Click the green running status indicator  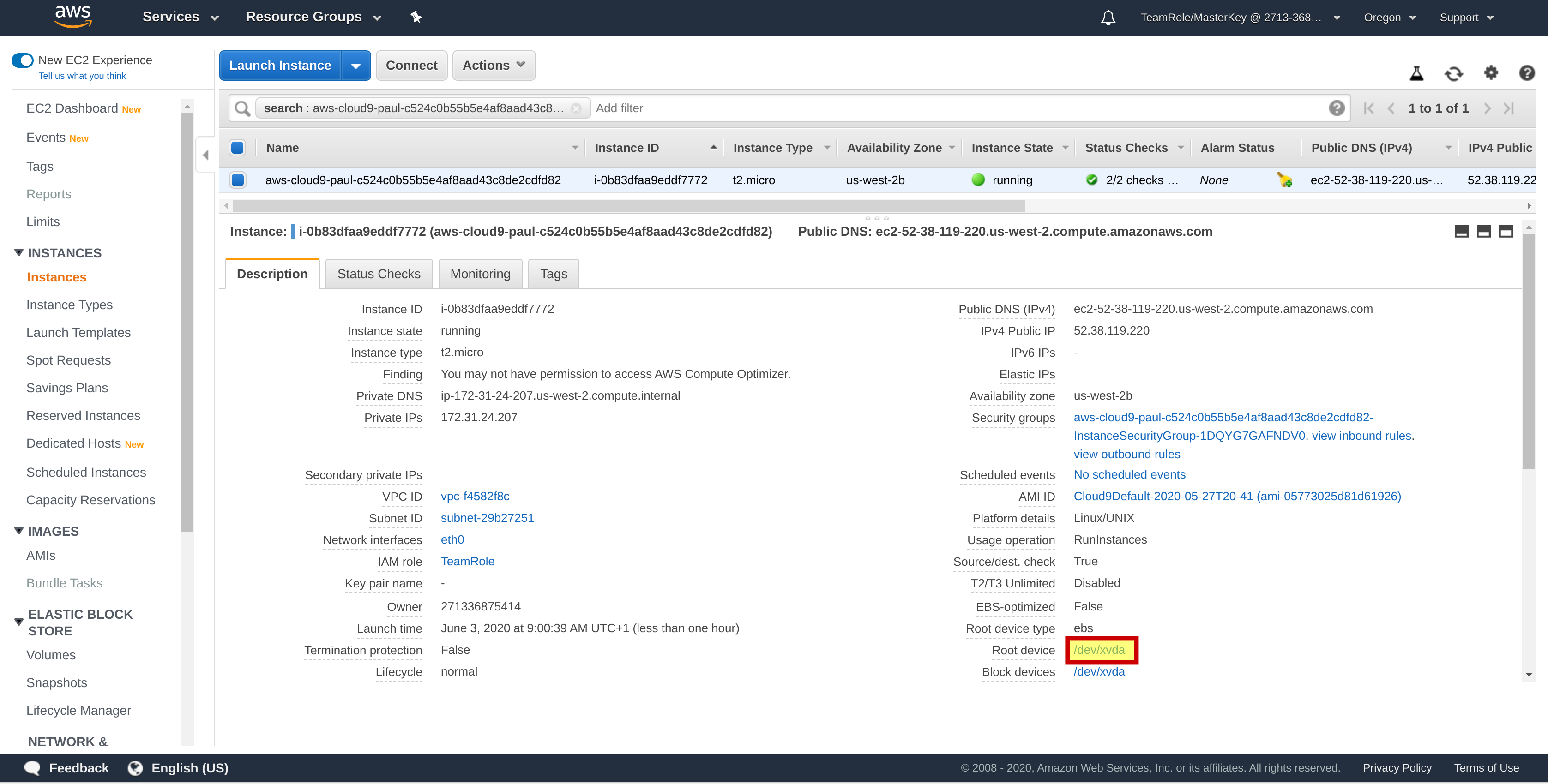click(978, 180)
